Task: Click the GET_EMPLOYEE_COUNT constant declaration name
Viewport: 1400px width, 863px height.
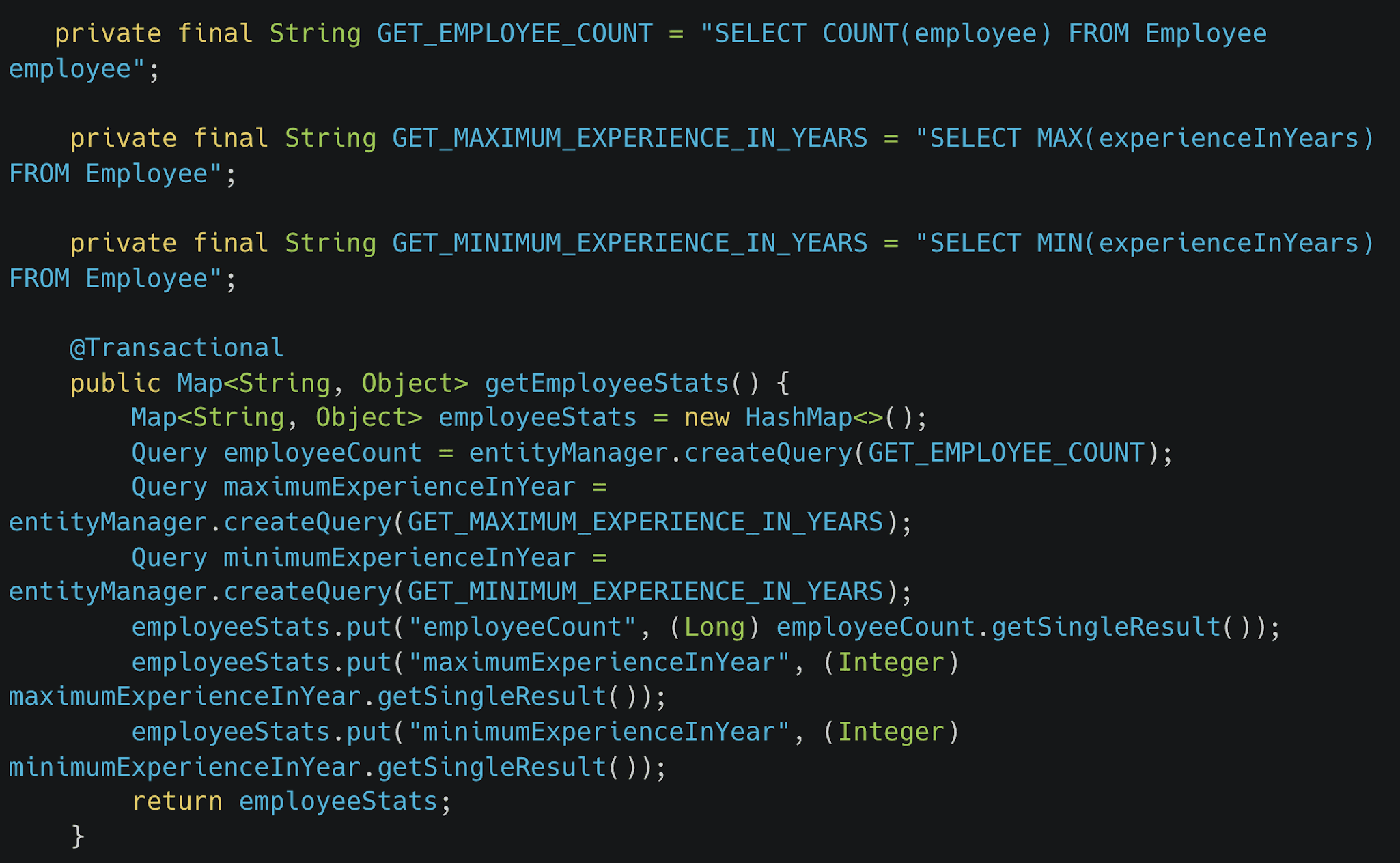Action: [x=515, y=33]
